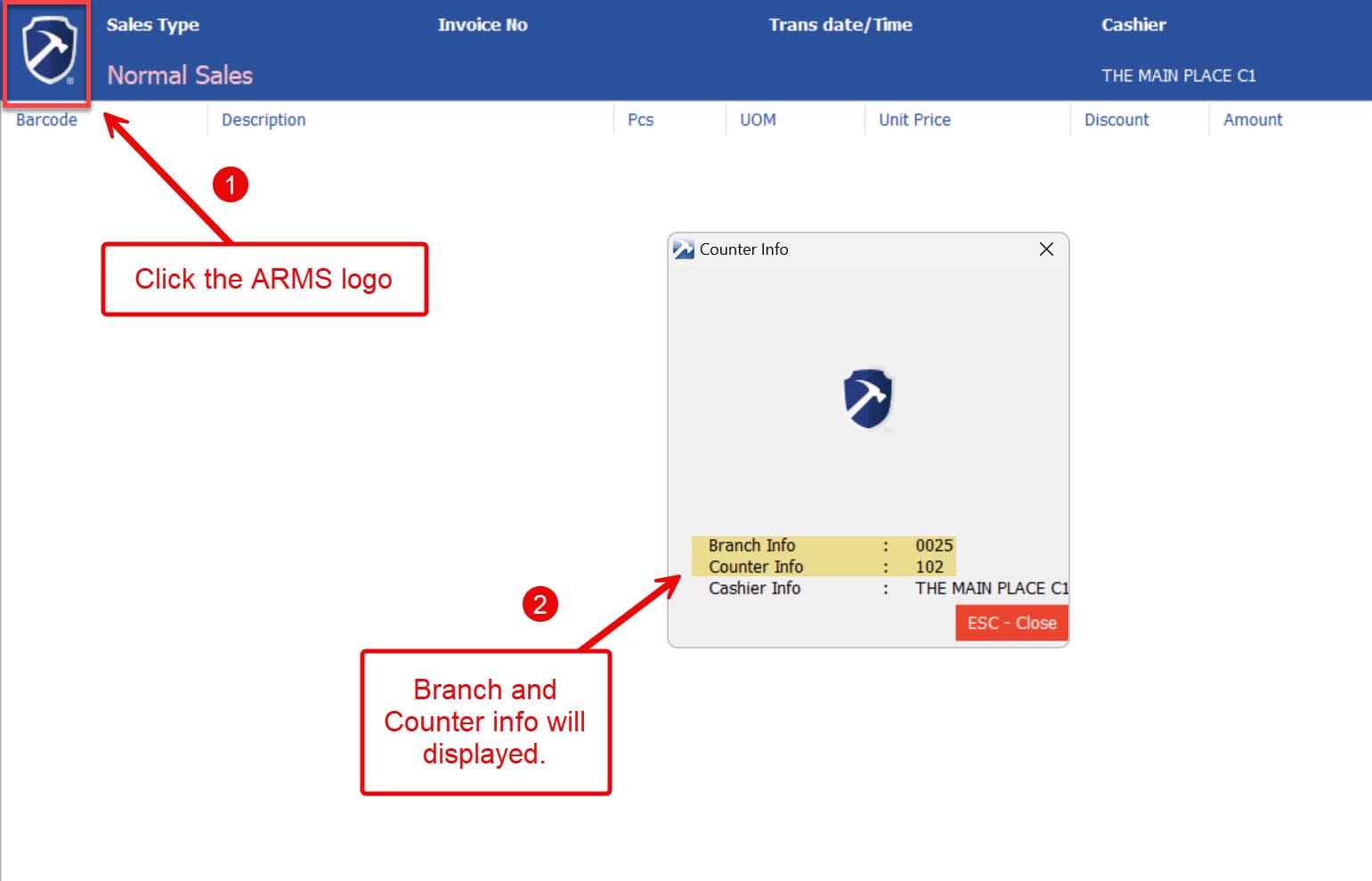Select the Cashier Info row label
Image resolution: width=1372 pixels, height=881 pixels.
tap(754, 588)
